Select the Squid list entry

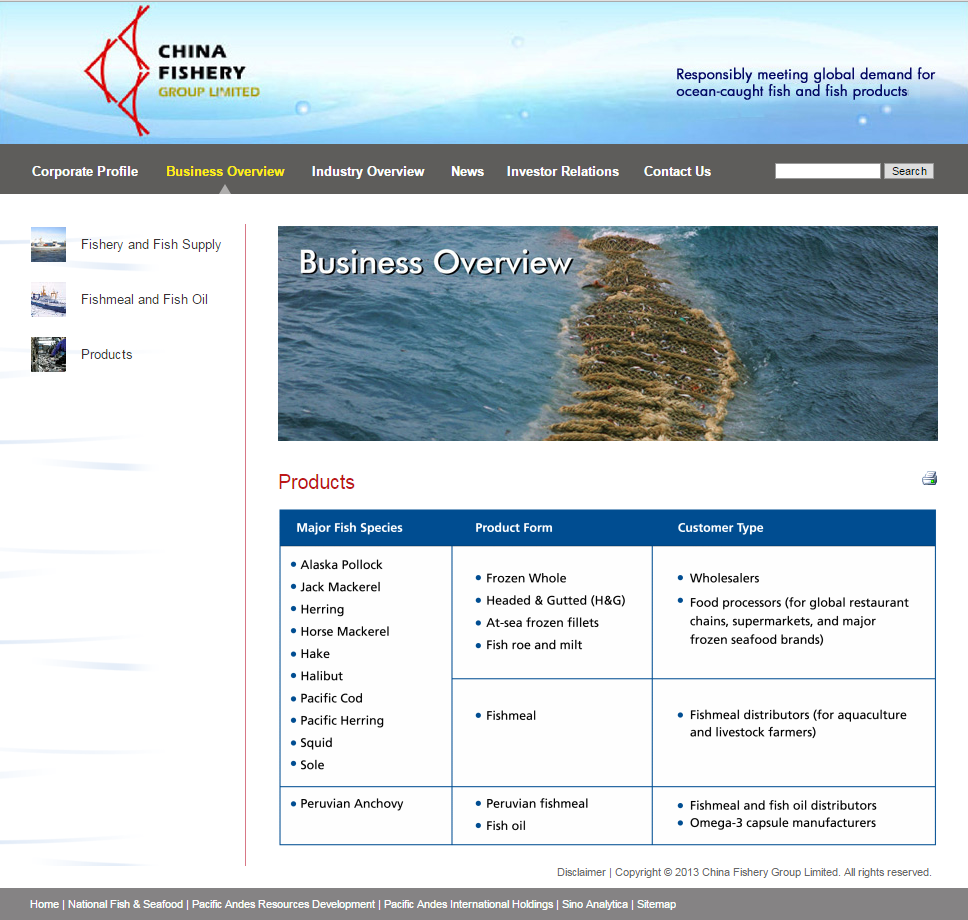[x=316, y=743]
